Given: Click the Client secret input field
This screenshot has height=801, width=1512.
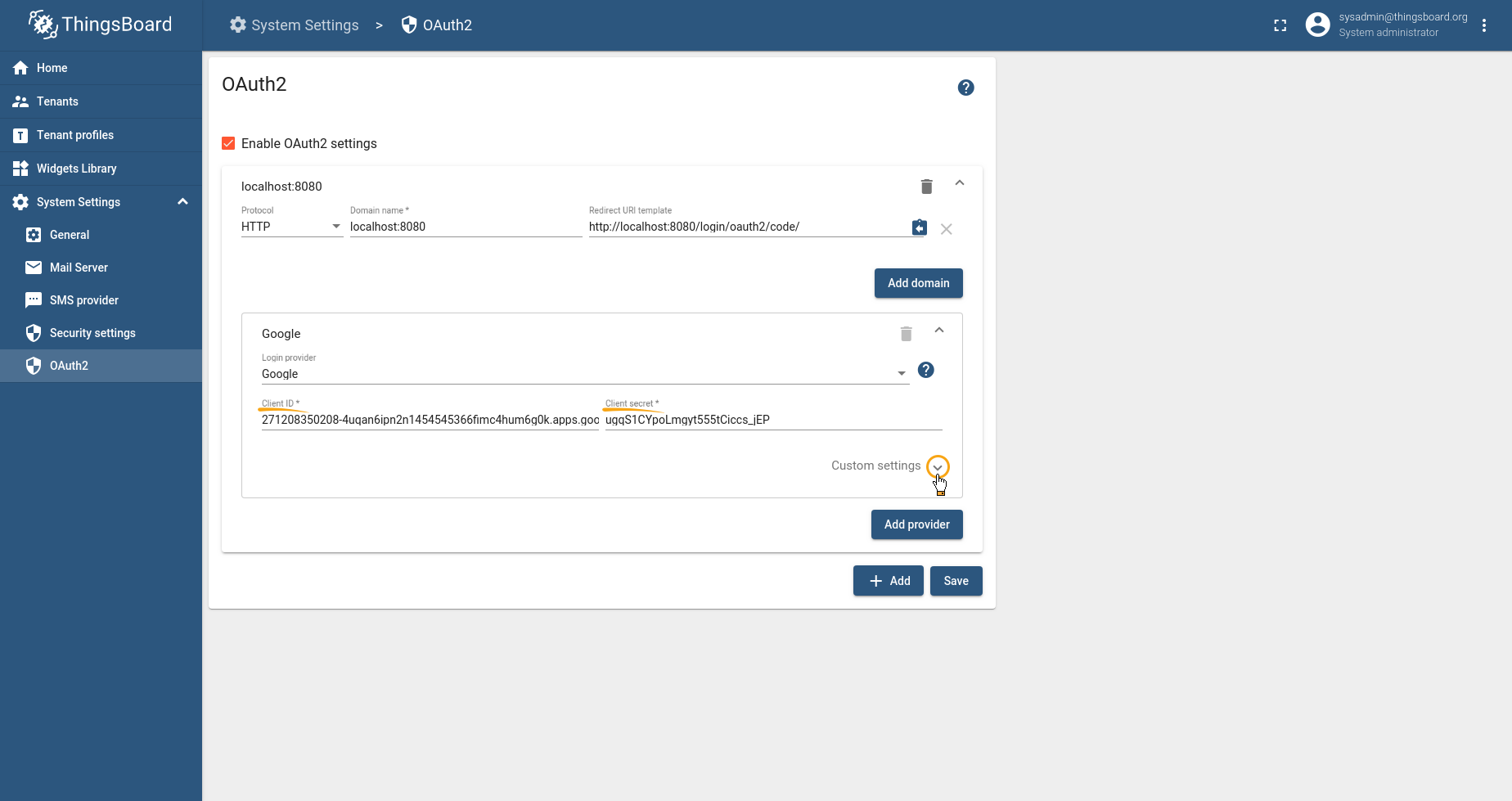Looking at the screenshot, I should [x=774, y=420].
